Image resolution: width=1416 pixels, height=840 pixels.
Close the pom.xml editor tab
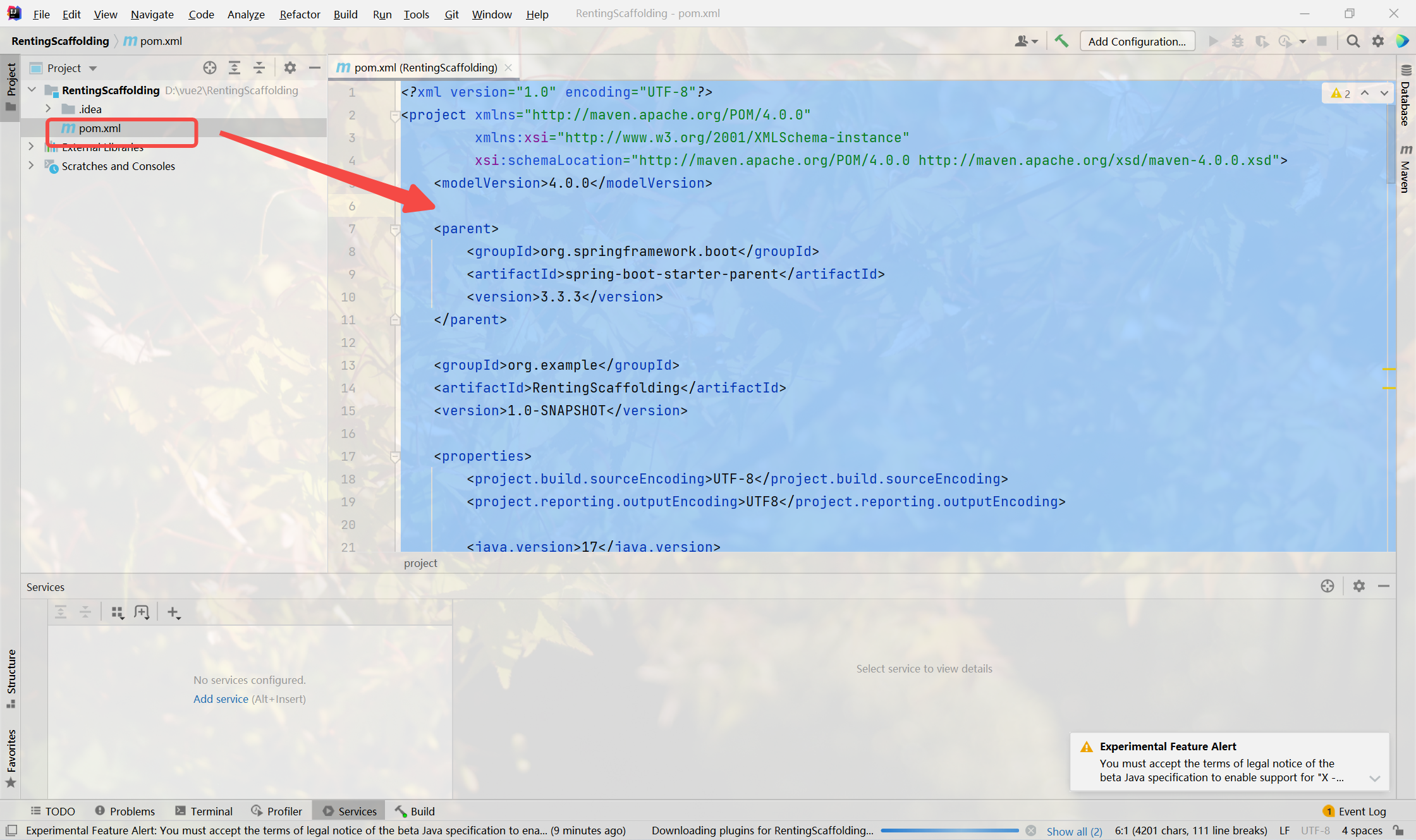tap(508, 68)
